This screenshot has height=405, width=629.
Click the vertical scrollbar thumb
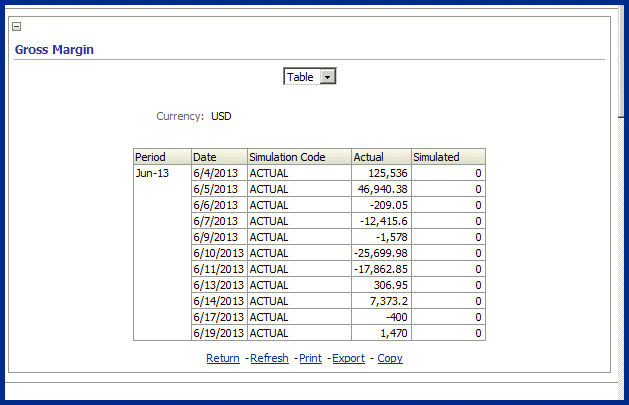[621, 60]
